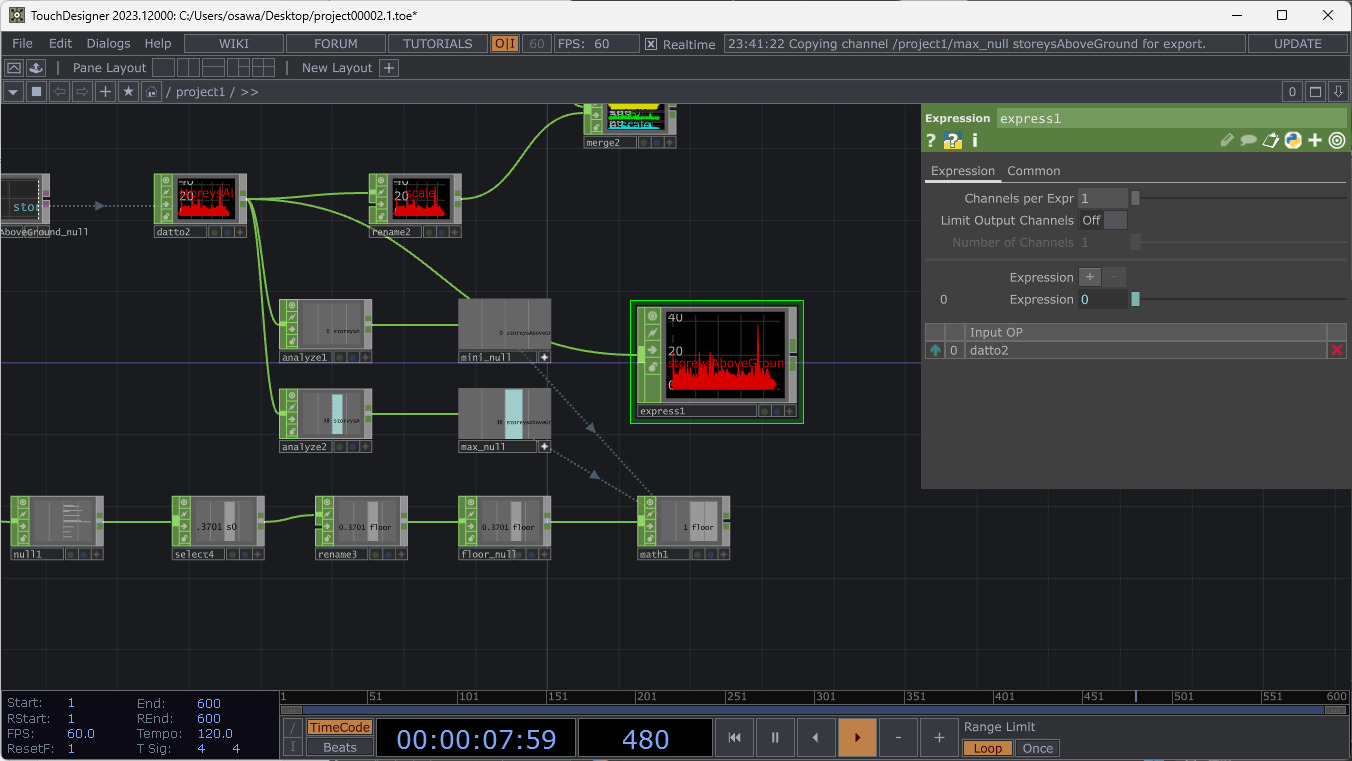The image size is (1352, 761).
Task: Select the four pane grid layout
Action: click(x=263, y=68)
